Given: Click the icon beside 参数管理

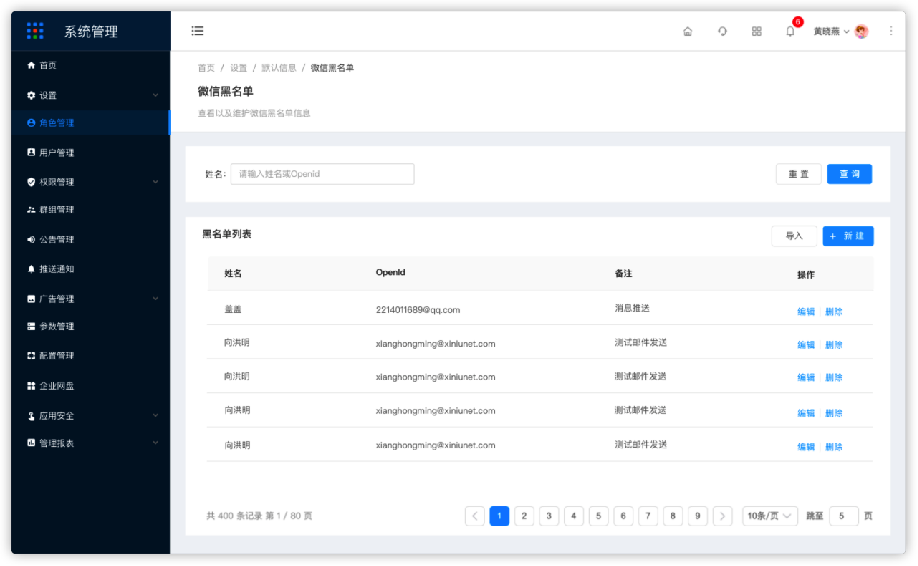Looking at the screenshot, I should [x=31, y=326].
